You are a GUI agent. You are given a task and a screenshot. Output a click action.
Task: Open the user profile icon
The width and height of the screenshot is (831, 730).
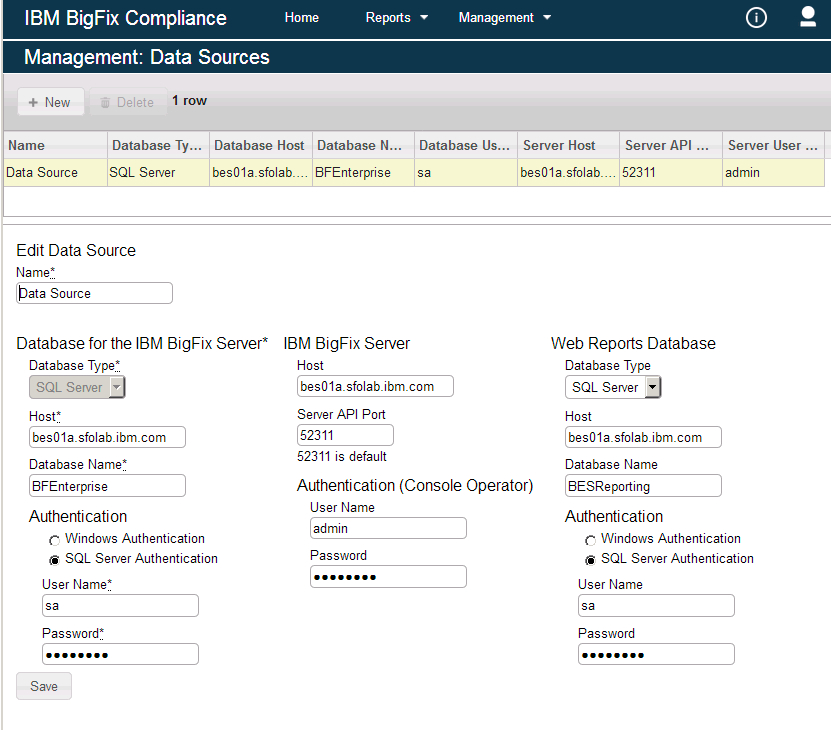[808, 17]
